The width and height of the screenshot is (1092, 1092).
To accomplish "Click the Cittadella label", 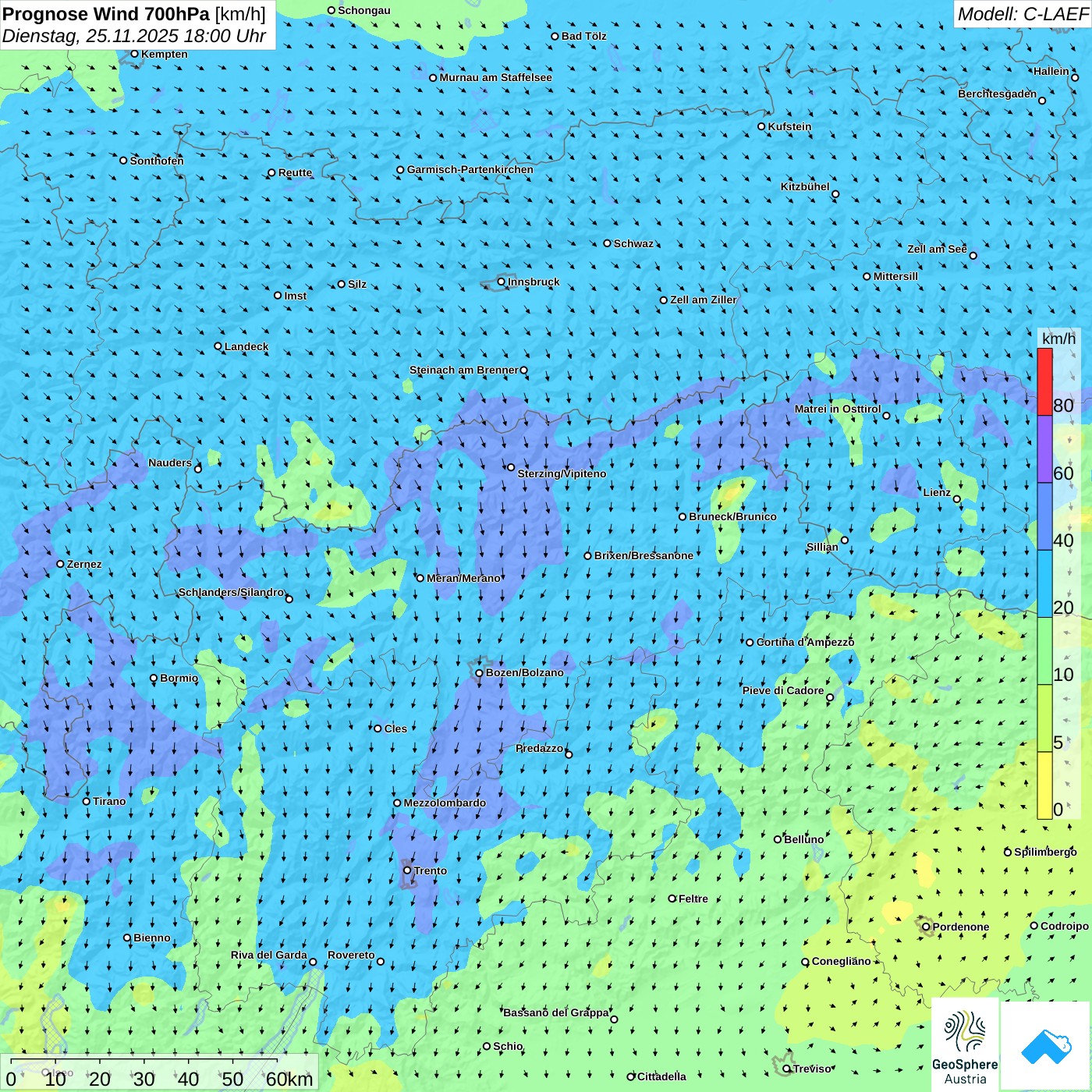I will coord(661,1076).
